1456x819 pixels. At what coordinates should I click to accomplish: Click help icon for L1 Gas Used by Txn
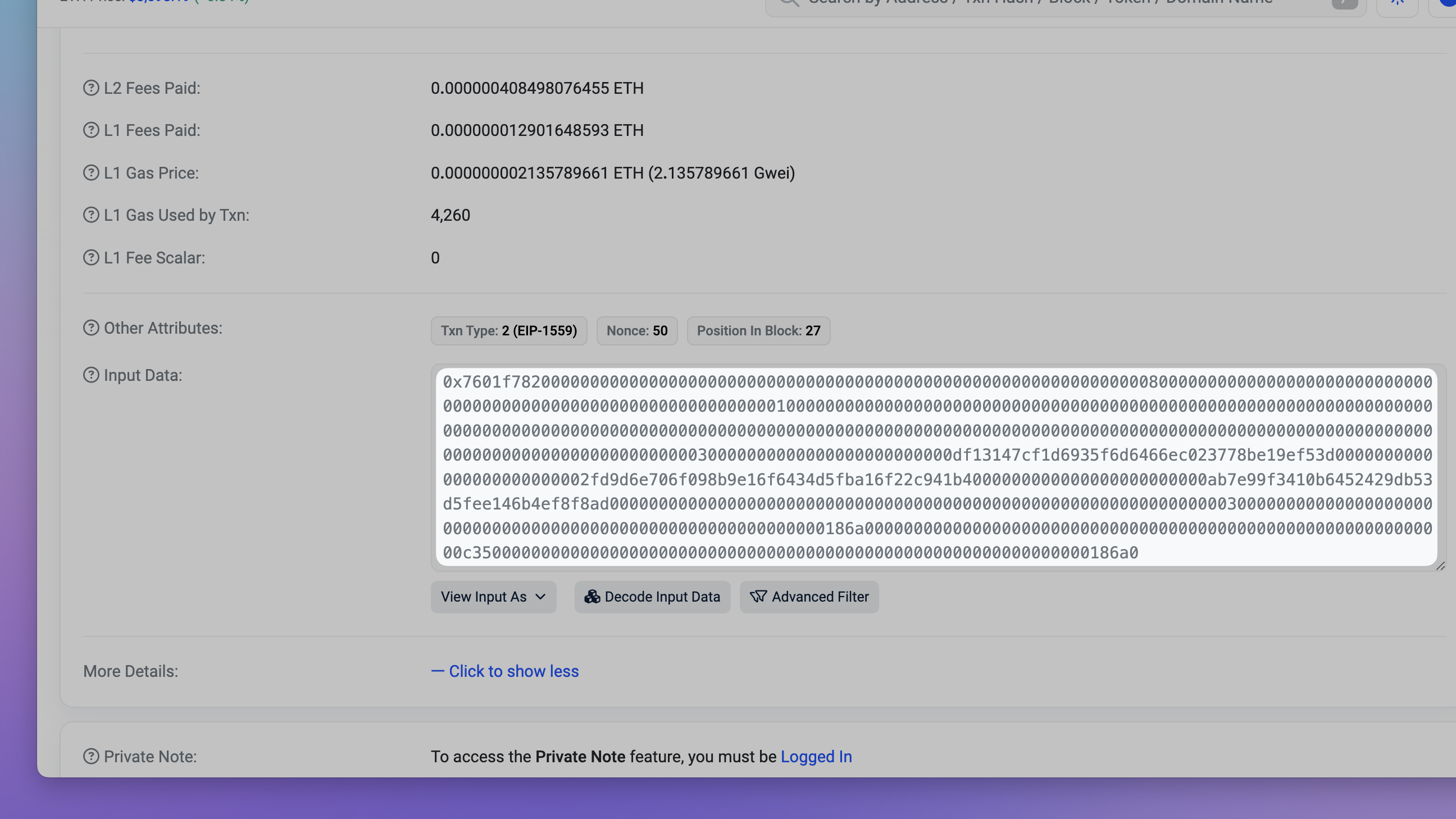coord(91,215)
